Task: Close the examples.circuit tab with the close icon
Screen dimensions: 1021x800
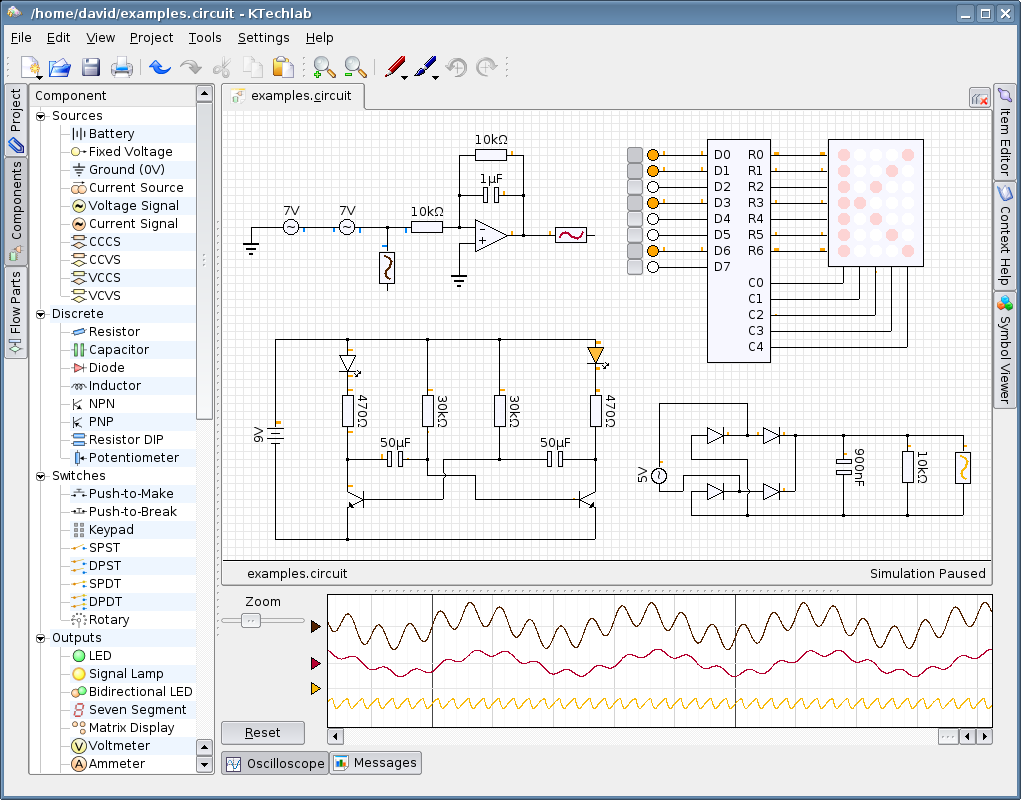Action: 979,98
